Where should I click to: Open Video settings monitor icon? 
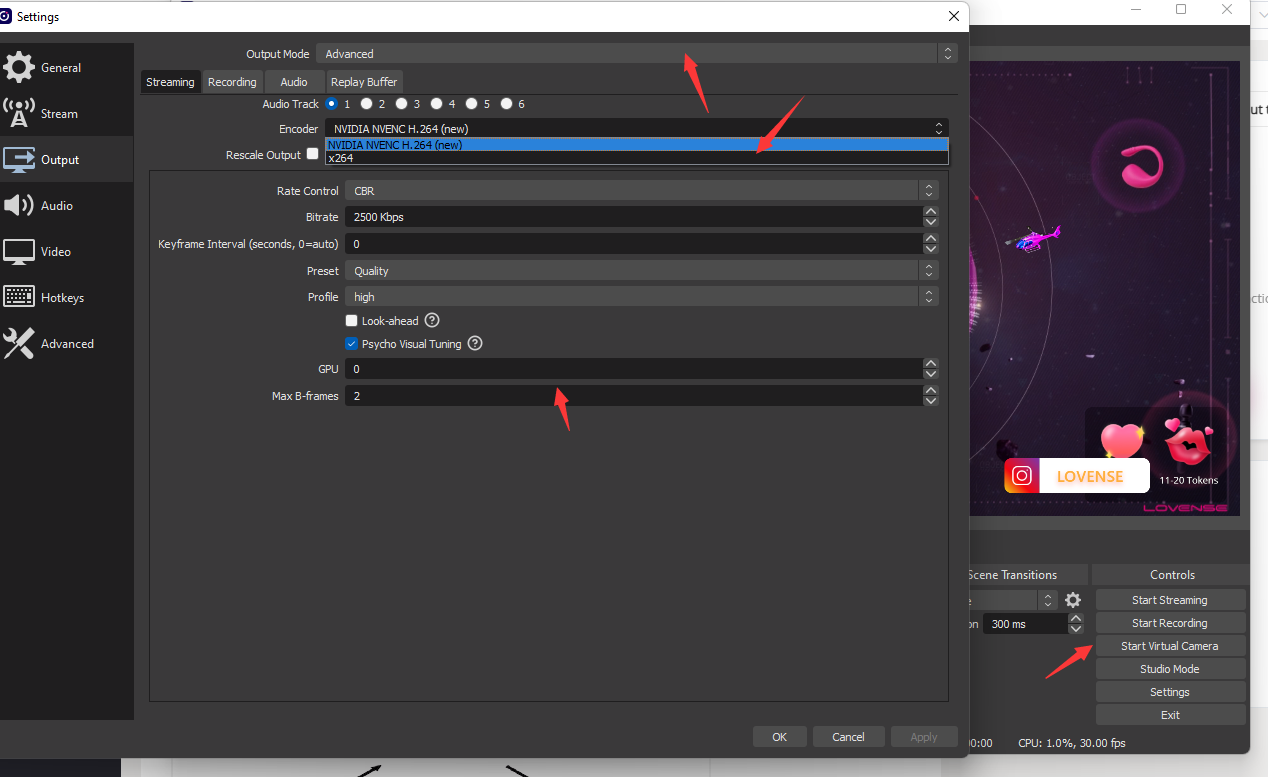(x=19, y=252)
